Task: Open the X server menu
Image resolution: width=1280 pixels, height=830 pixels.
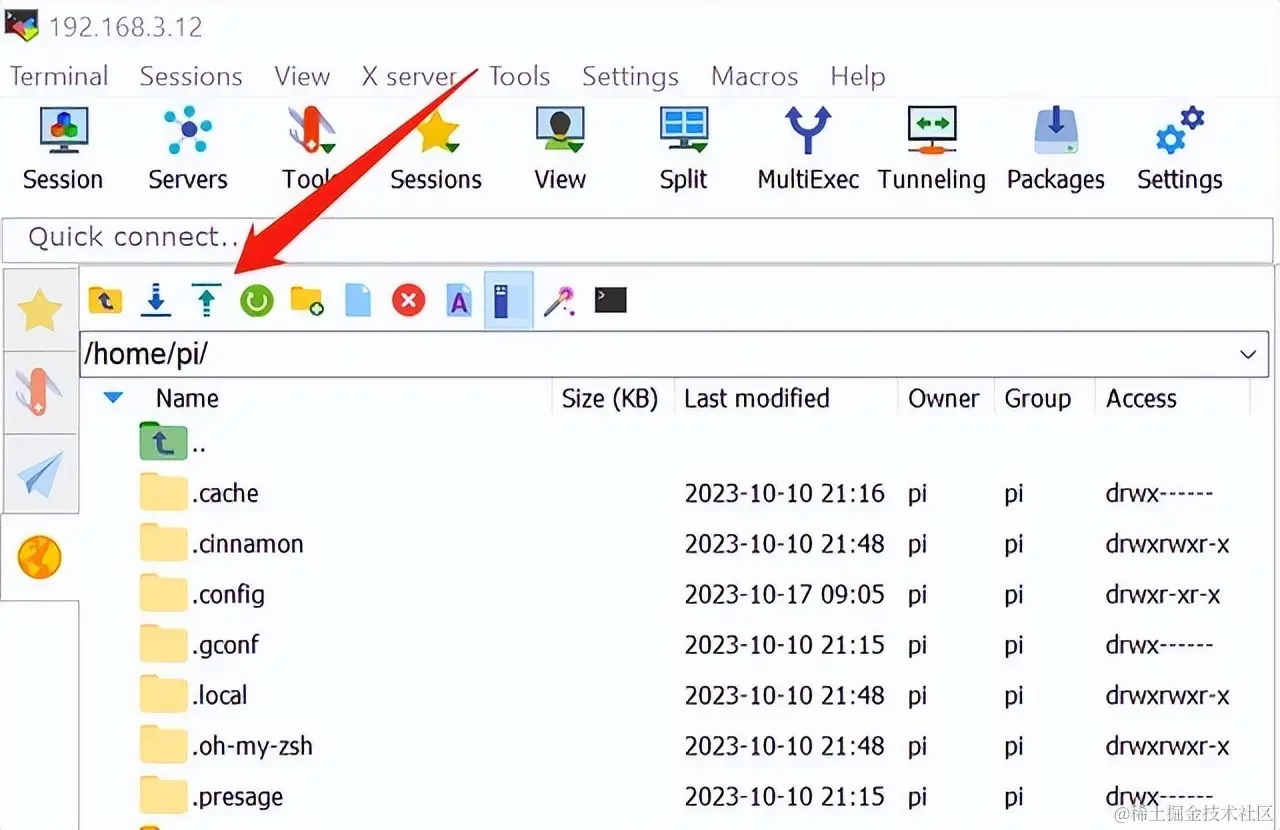Action: pyautogui.click(x=409, y=77)
